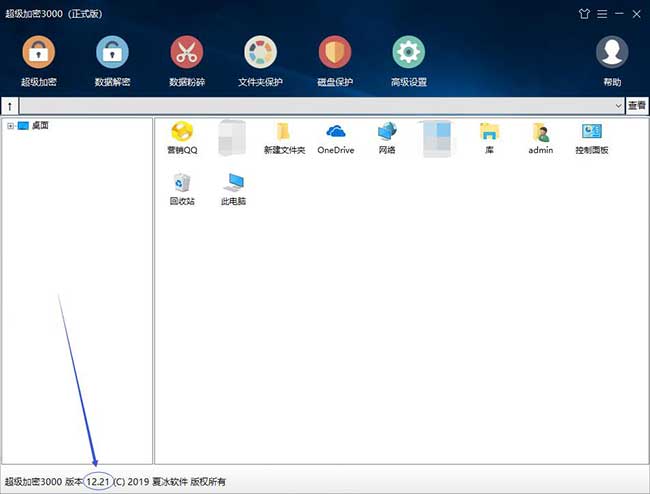Minimize the 超级加密3000 window
This screenshot has width=650, height=494.
[619, 14]
